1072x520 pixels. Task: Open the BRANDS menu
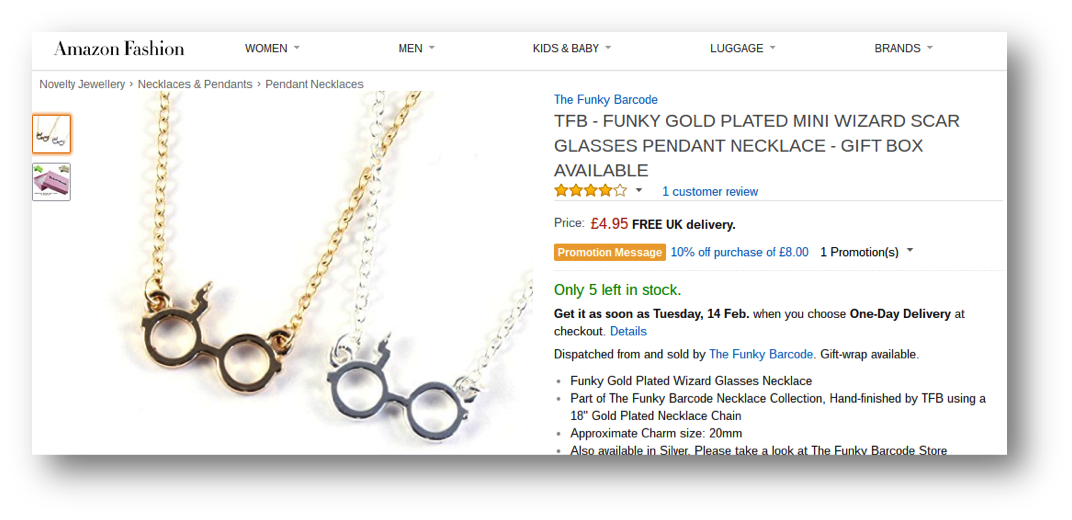click(x=903, y=48)
